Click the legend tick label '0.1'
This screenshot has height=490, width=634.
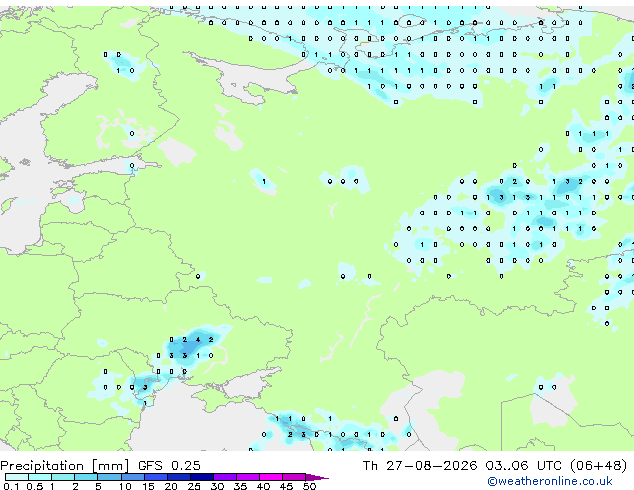pos(11,486)
